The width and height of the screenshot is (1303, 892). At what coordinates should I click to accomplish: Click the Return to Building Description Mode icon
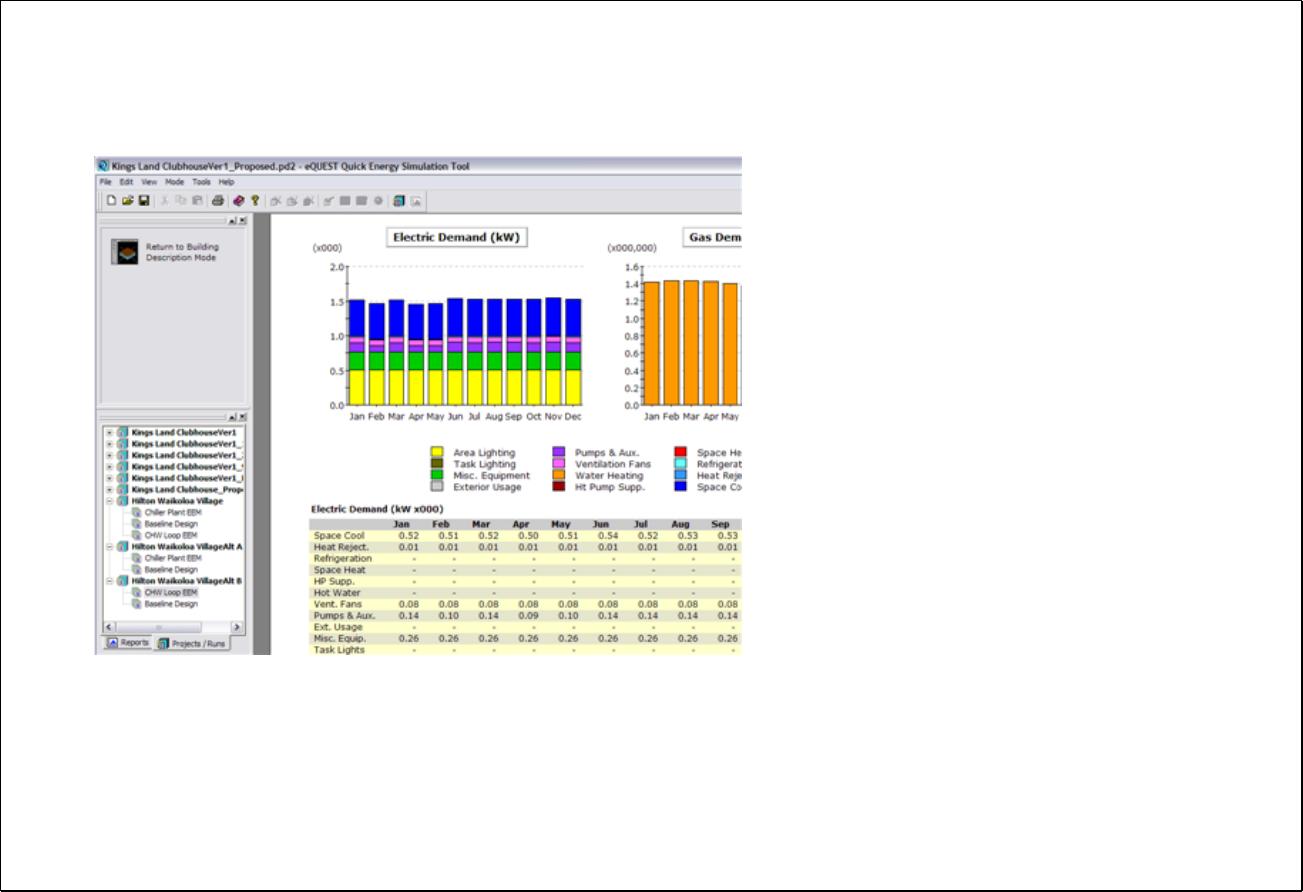pyautogui.click(x=125, y=252)
